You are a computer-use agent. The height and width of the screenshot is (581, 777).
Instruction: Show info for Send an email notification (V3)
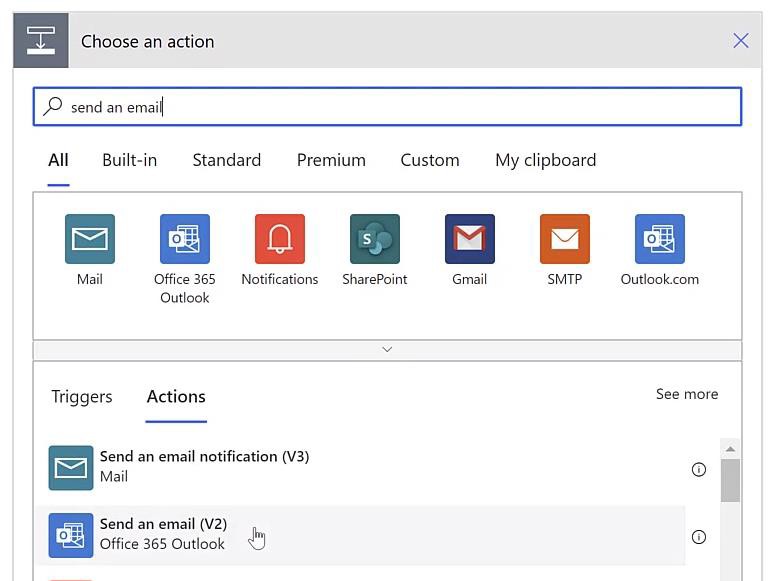click(699, 469)
